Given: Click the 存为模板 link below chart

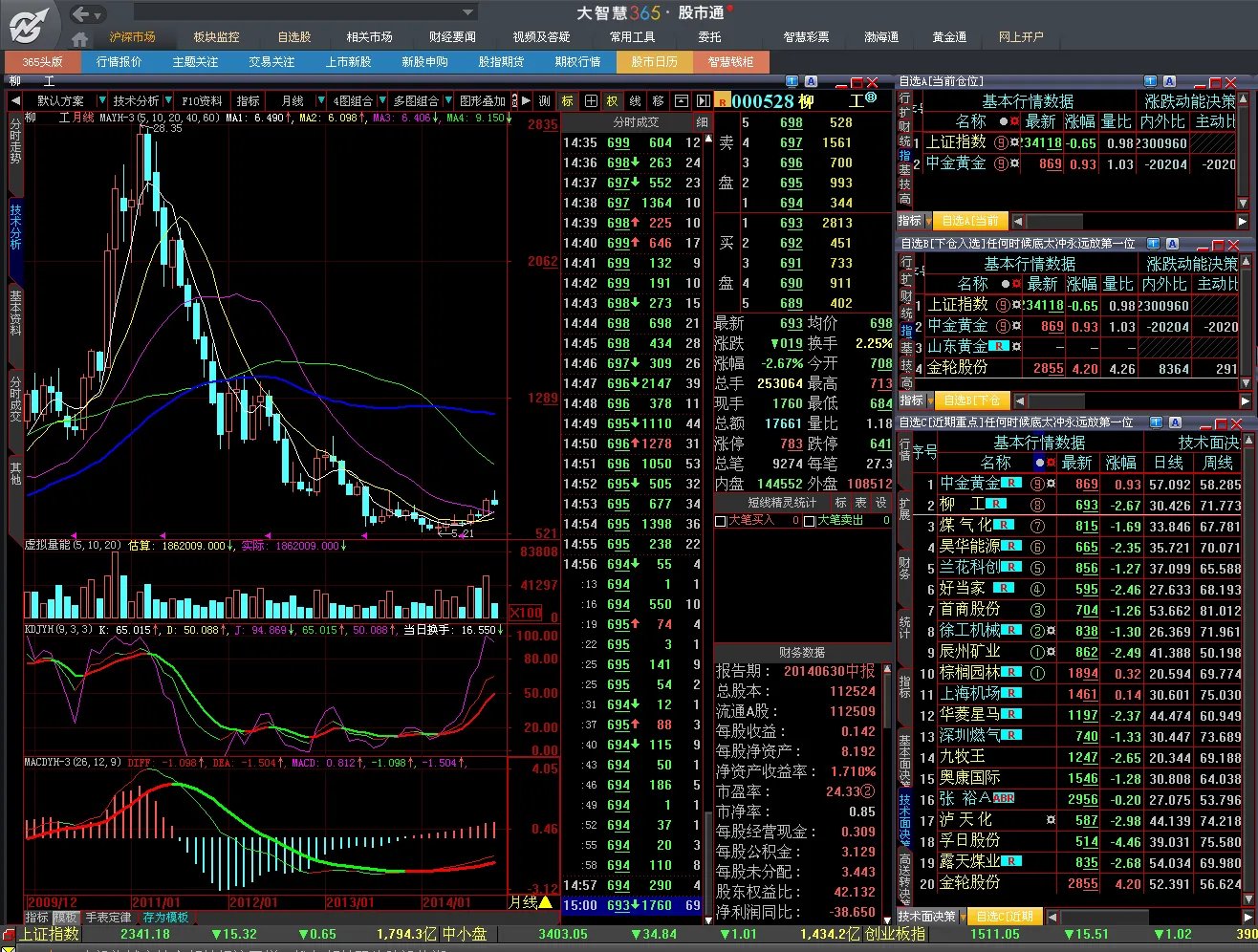Looking at the screenshot, I should click(166, 918).
